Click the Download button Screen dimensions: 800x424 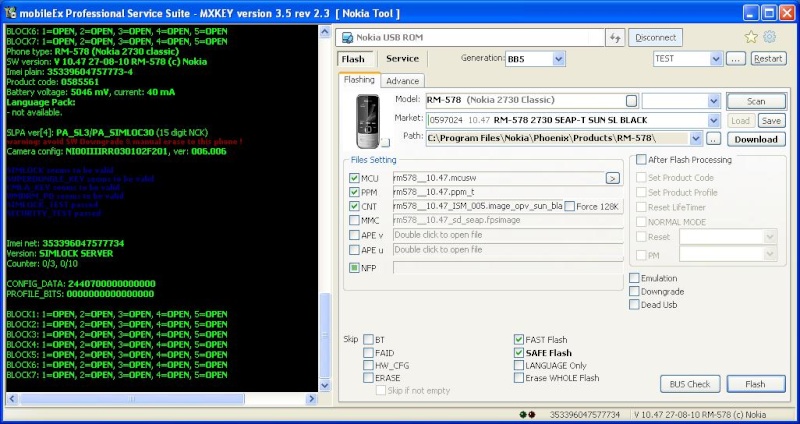[x=756, y=139]
